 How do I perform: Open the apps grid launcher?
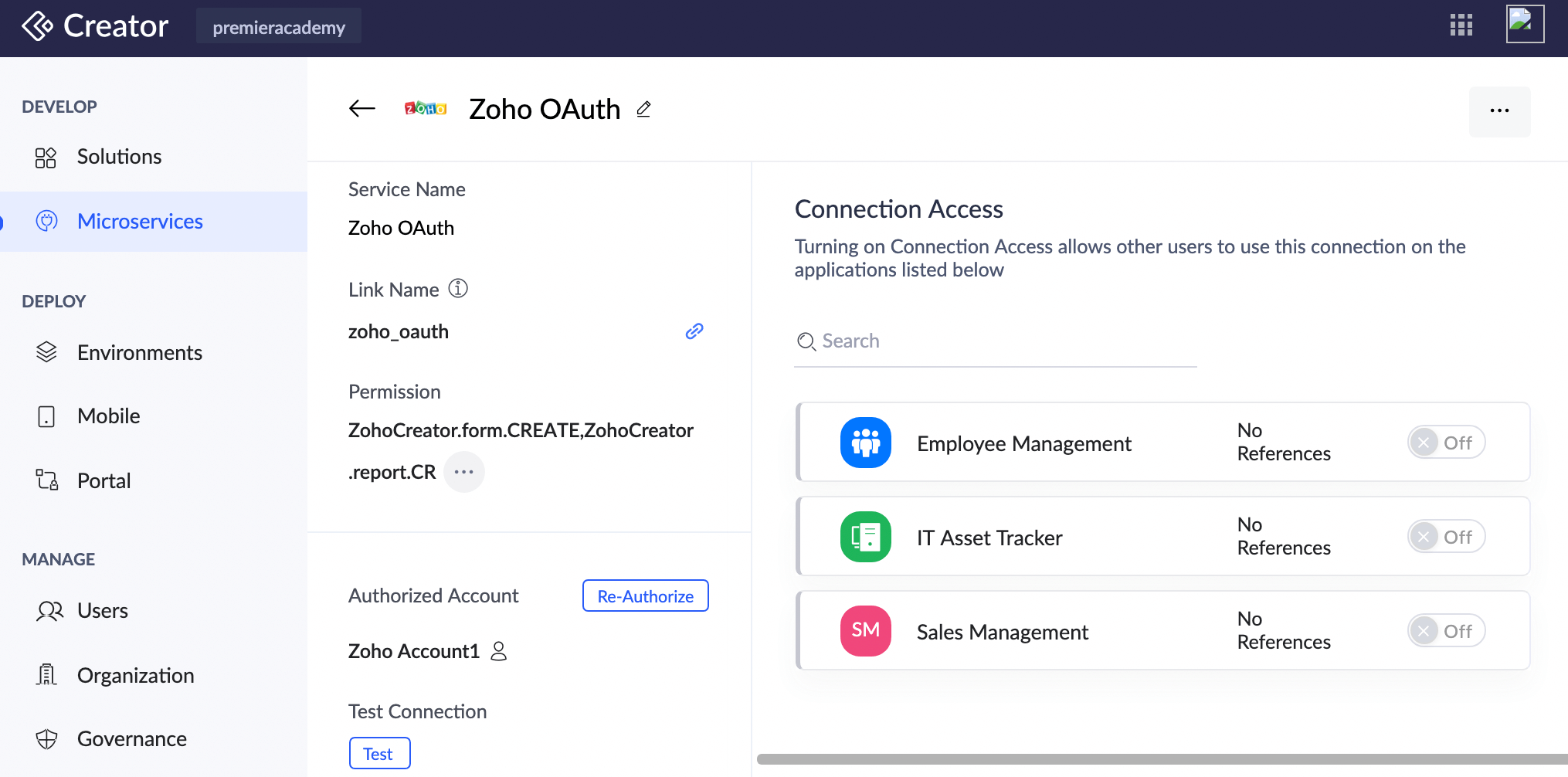(x=1461, y=25)
